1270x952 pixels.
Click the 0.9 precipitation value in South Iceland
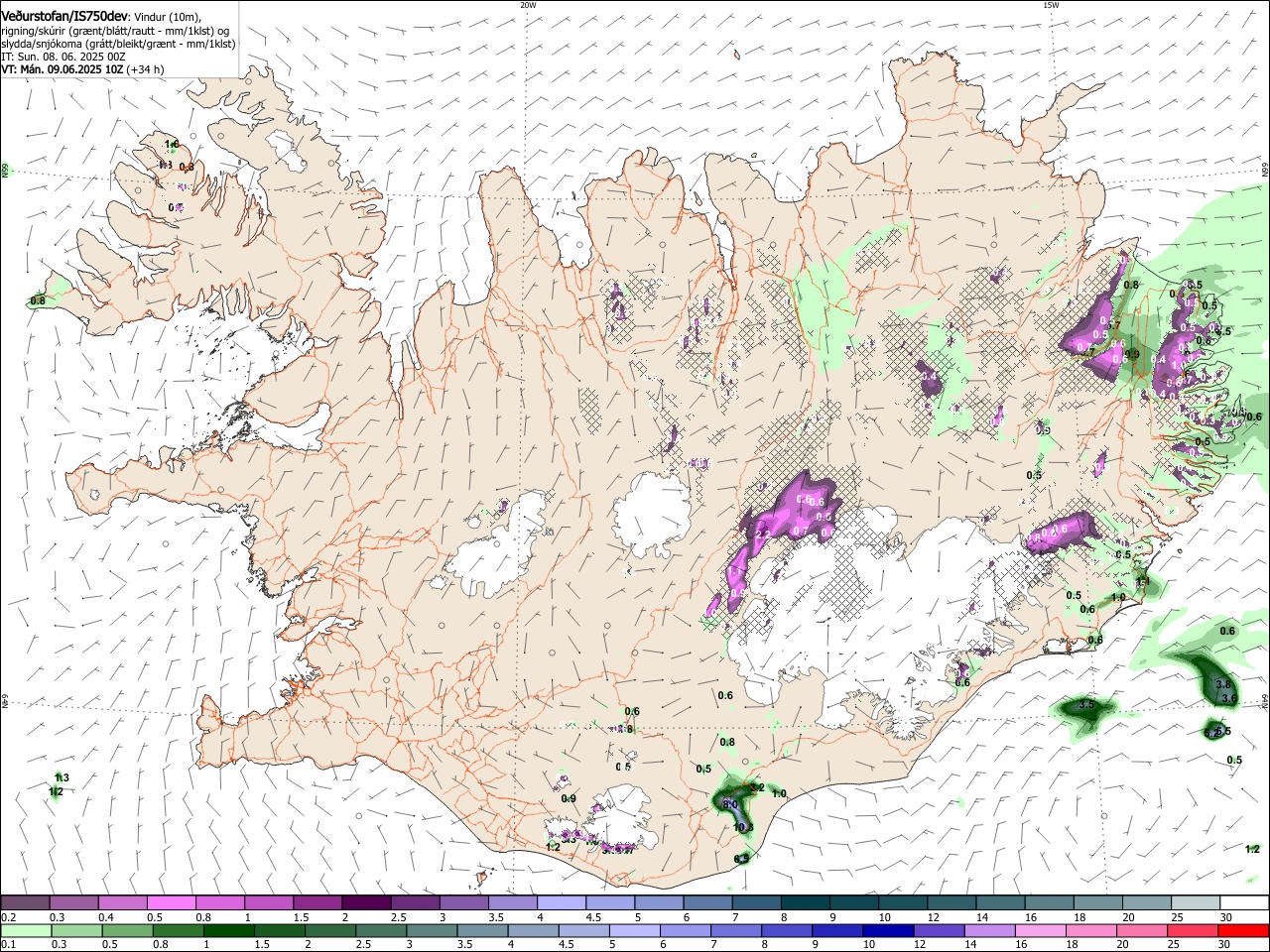(569, 799)
